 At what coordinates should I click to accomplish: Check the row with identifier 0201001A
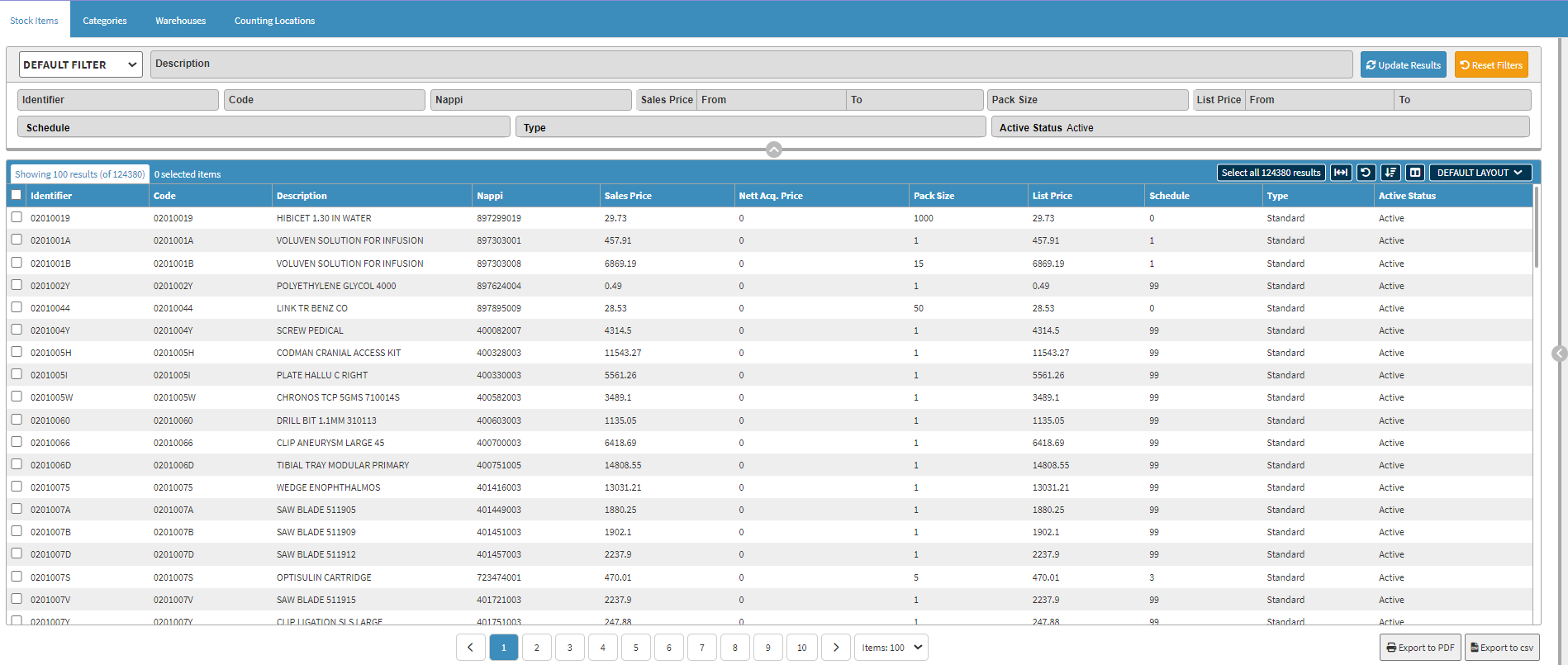[17, 240]
